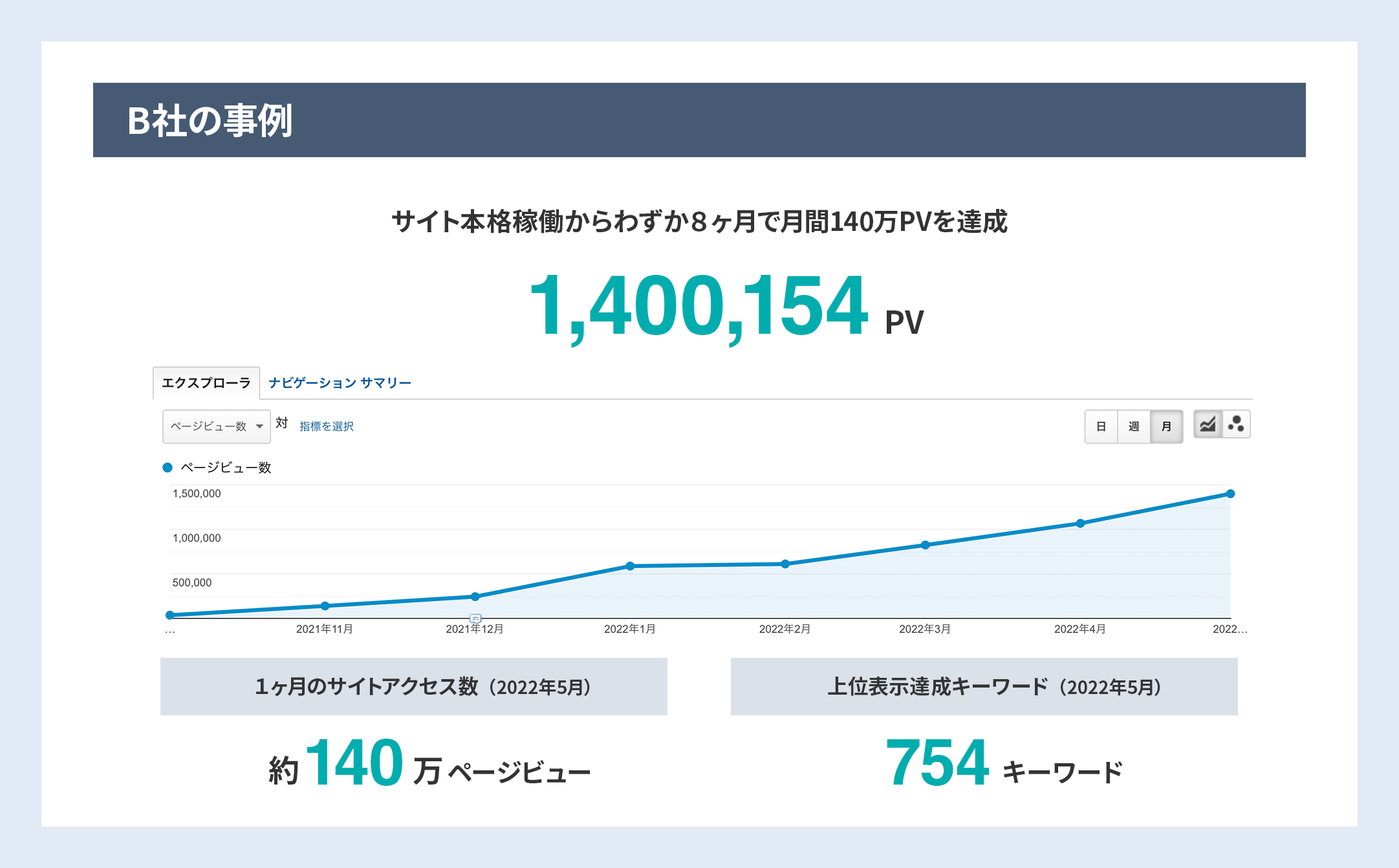
Task: Click the 2022年2月 data point
Action: click(785, 564)
